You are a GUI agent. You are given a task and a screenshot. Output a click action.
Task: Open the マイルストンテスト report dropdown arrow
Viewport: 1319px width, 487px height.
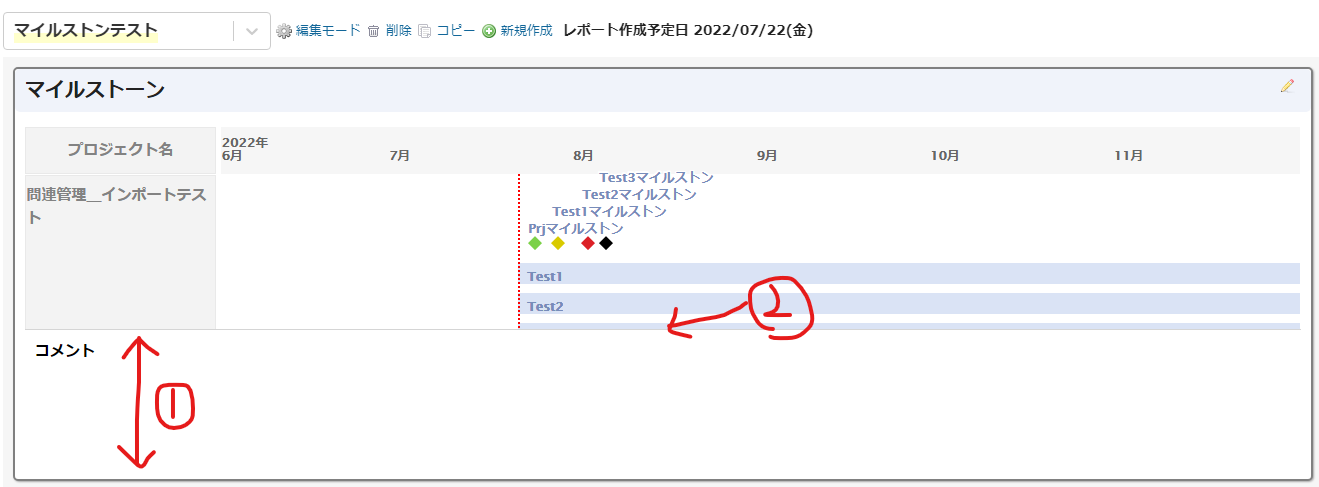point(252,31)
